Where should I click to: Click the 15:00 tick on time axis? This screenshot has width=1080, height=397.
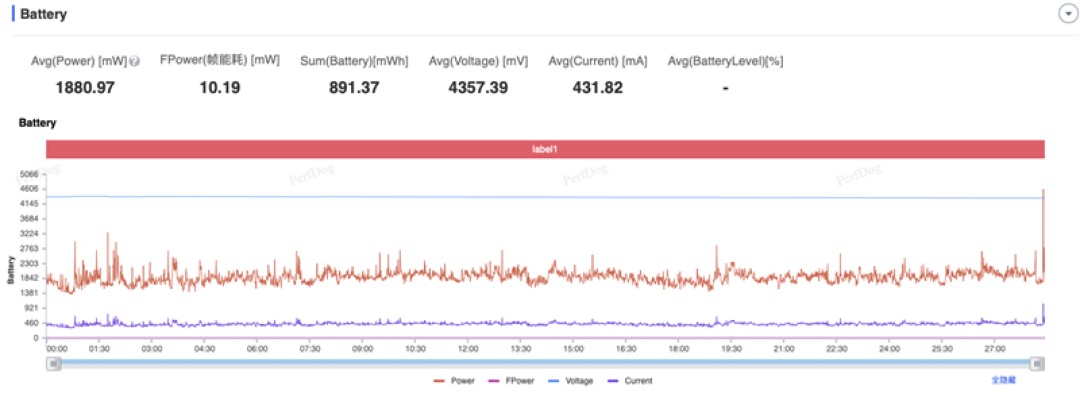(x=573, y=349)
